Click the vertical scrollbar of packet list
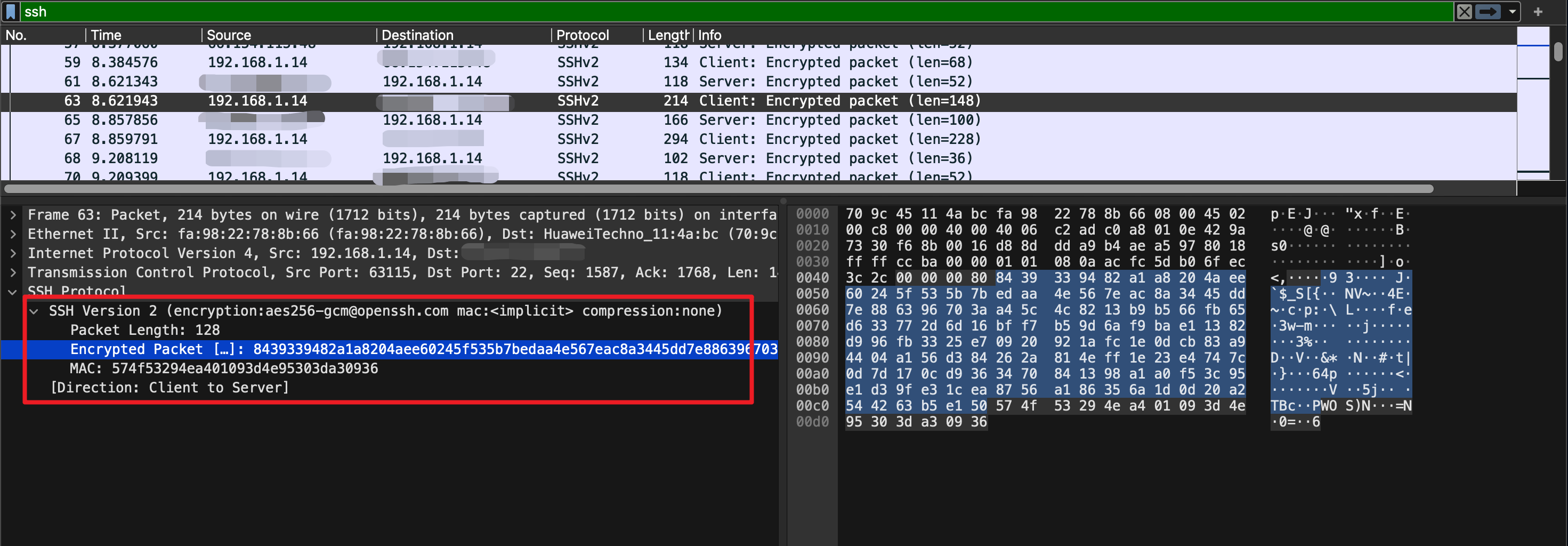 1558,52
